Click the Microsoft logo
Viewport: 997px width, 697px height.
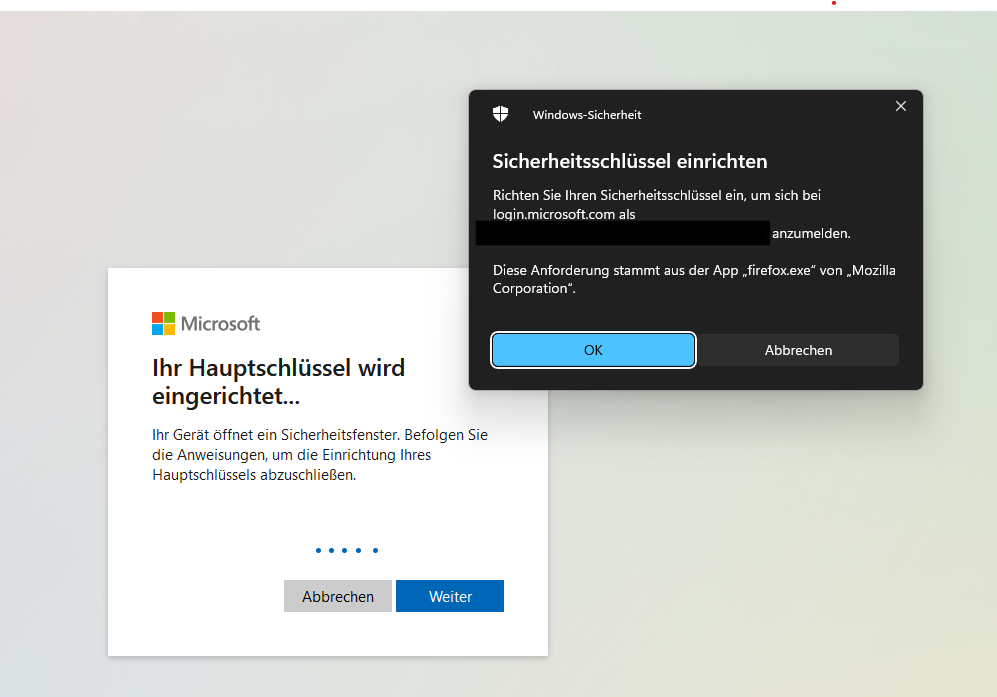[x=206, y=324]
